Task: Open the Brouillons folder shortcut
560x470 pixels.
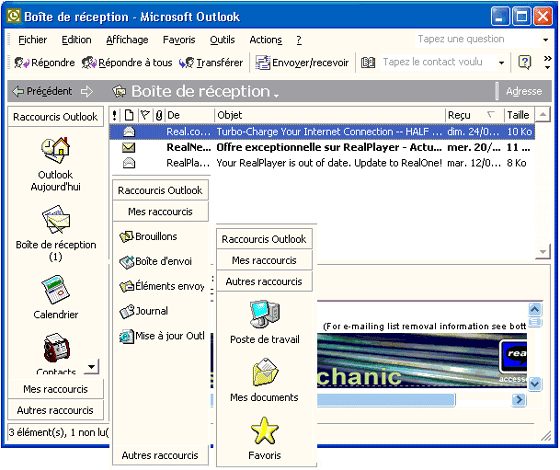Action: (148, 236)
